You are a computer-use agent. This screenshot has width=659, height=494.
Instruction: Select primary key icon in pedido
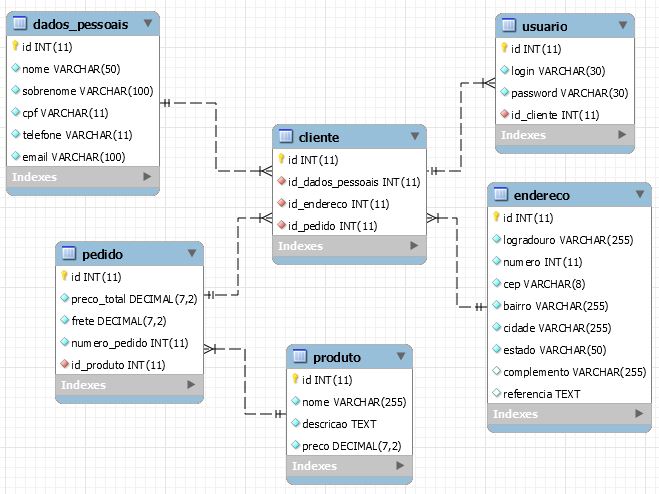point(64,275)
